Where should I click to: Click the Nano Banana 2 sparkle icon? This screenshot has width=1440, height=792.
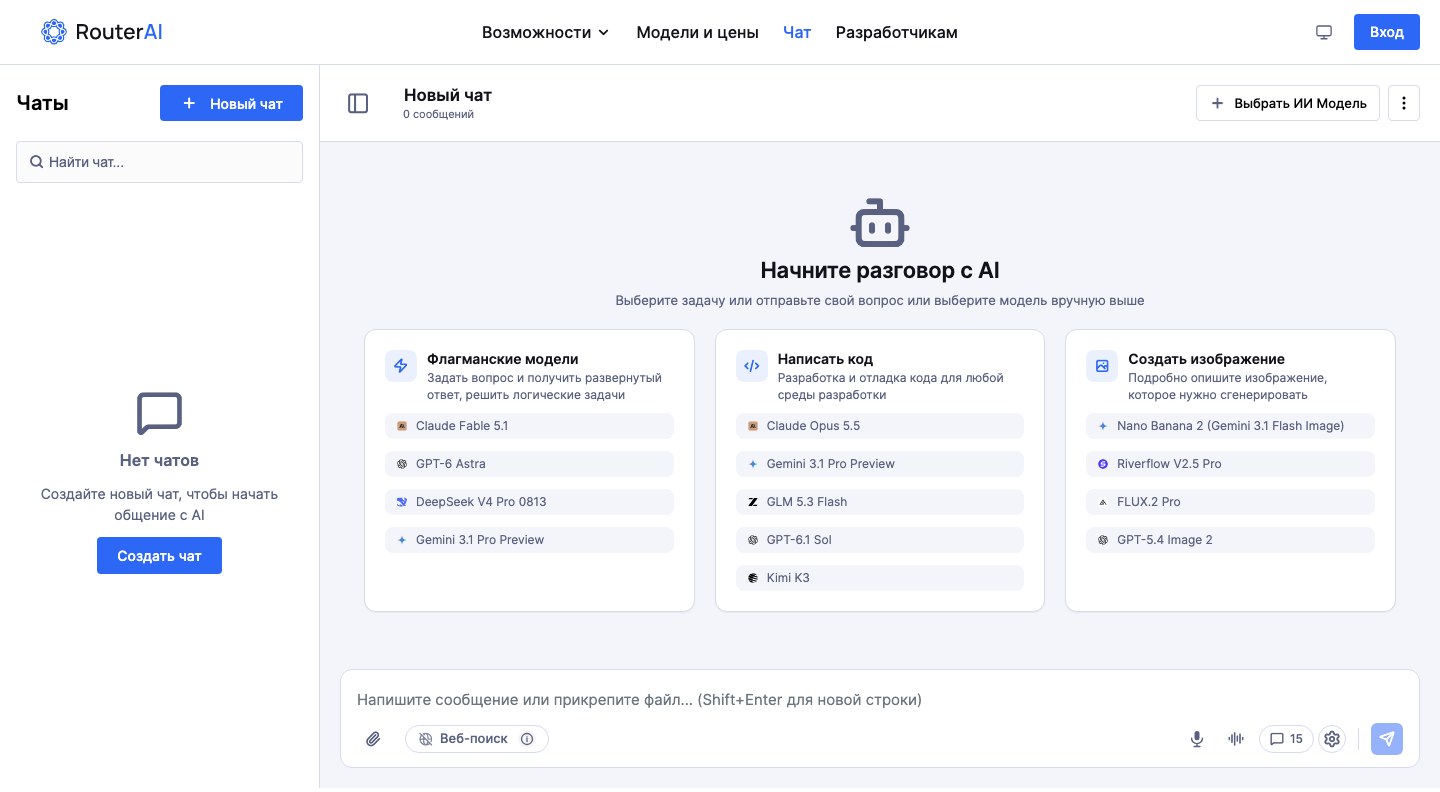[x=1103, y=426]
